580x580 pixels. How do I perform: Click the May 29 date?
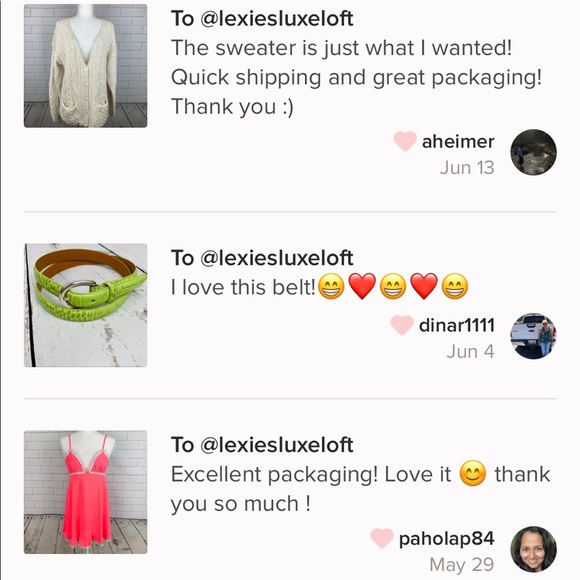[462, 565]
